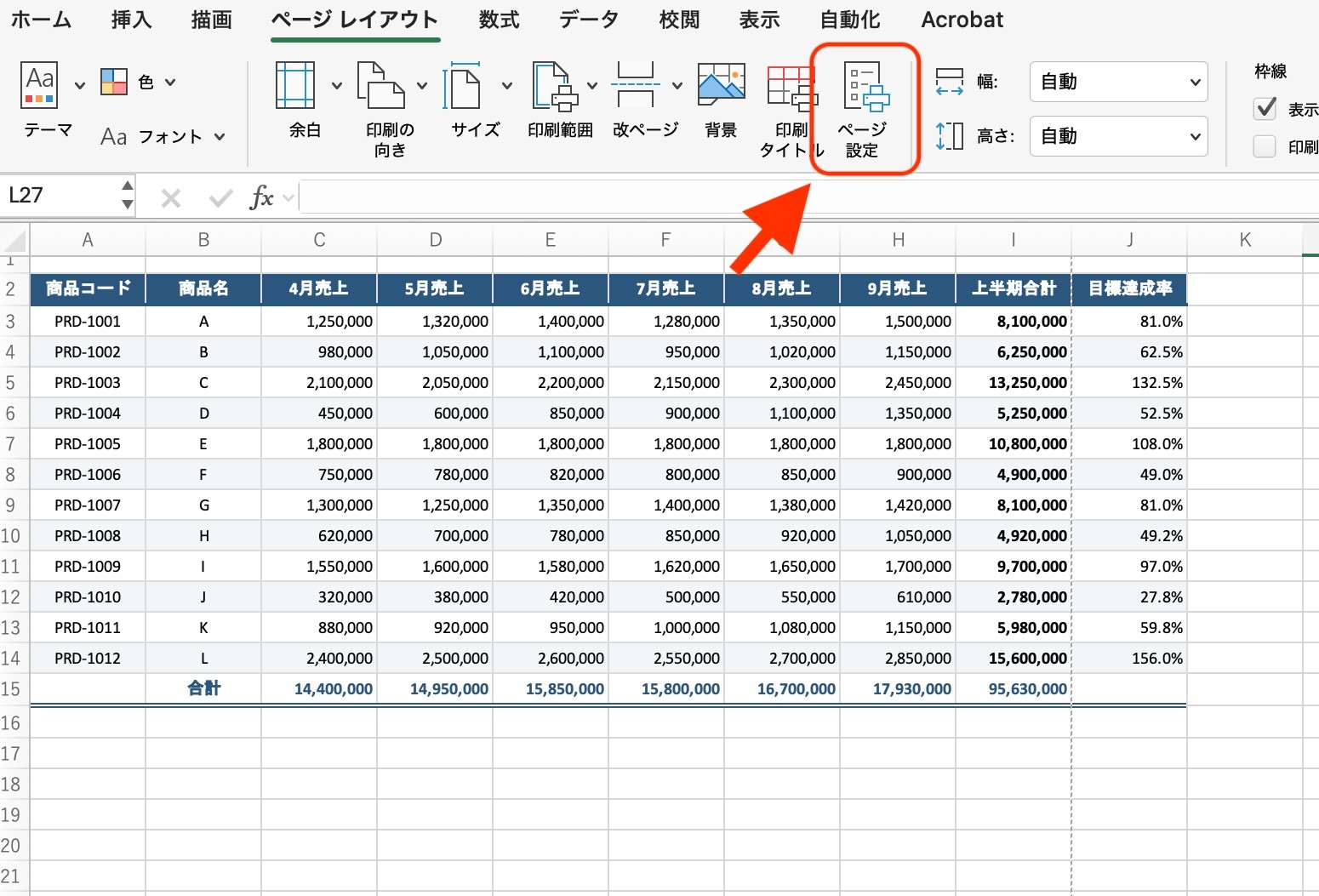The image size is (1319, 896).
Task: Open the サイズ paper size icon
Action: (465, 85)
